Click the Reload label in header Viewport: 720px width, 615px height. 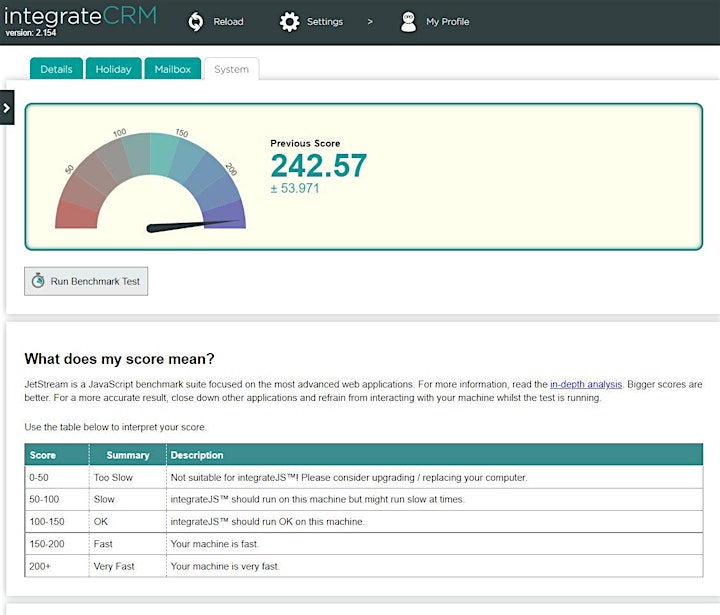[228, 22]
